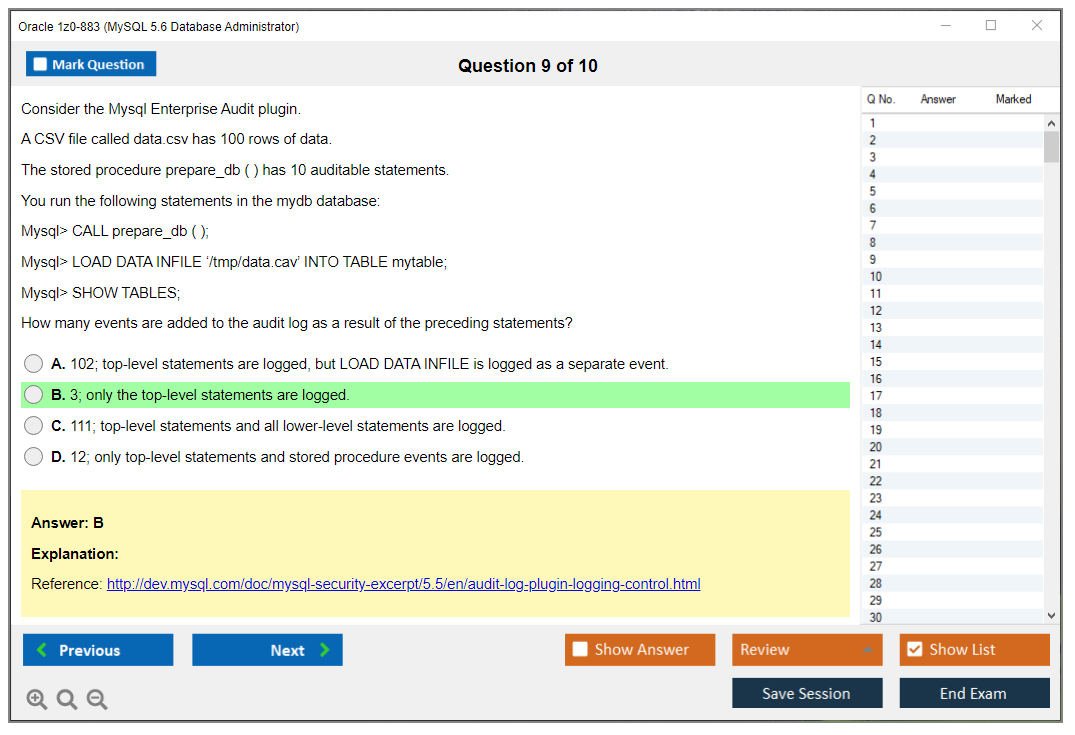Viewport: 1075px width, 735px height.
Task: Open the Review dropdown
Action: (806, 649)
